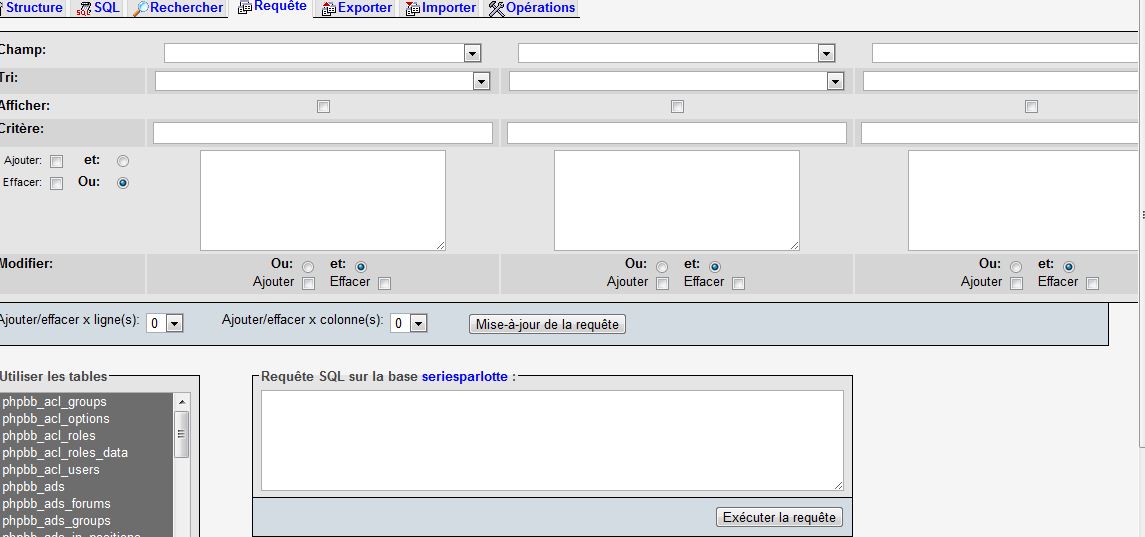Enable the Ajouter checkbox in criteria row

(56, 161)
